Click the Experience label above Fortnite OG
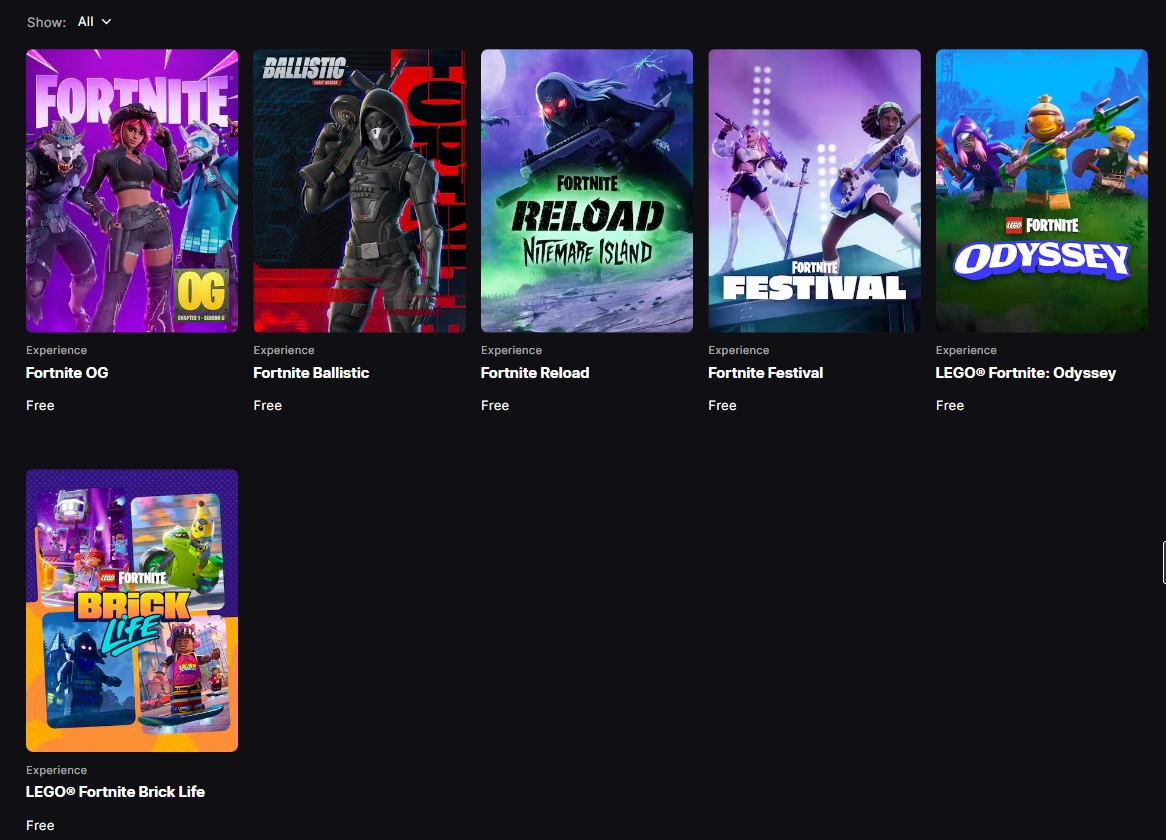The width and height of the screenshot is (1166, 840). click(x=57, y=350)
